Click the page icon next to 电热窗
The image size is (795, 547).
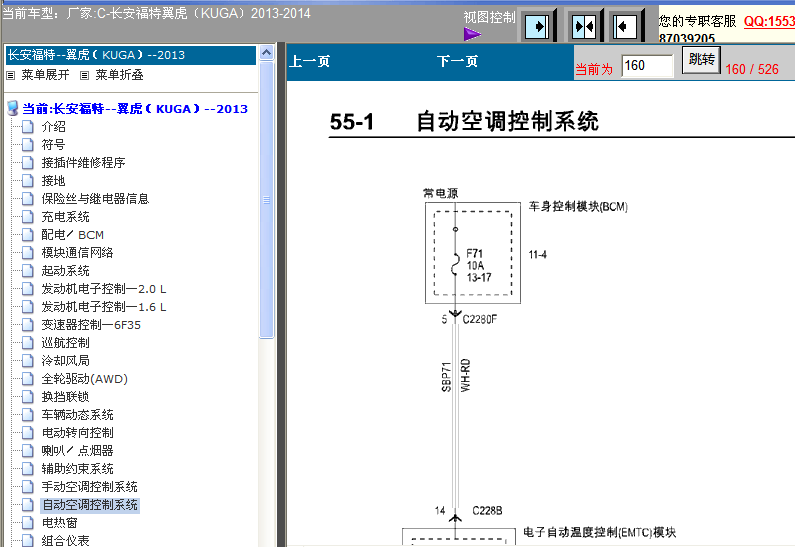coord(28,523)
